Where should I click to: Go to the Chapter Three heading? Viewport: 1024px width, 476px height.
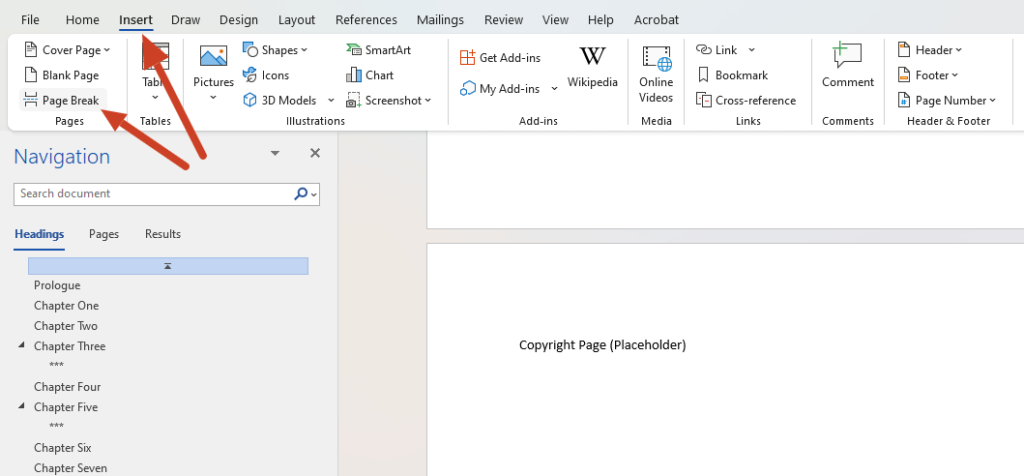tap(70, 346)
